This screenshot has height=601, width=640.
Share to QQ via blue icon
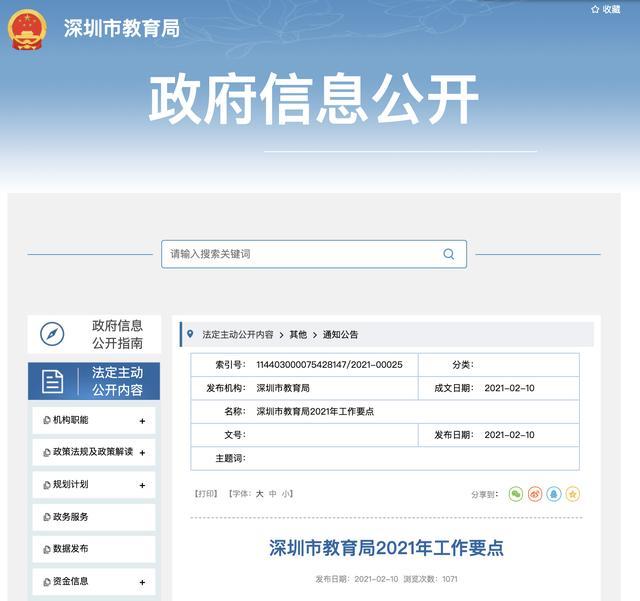pos(554,494)
